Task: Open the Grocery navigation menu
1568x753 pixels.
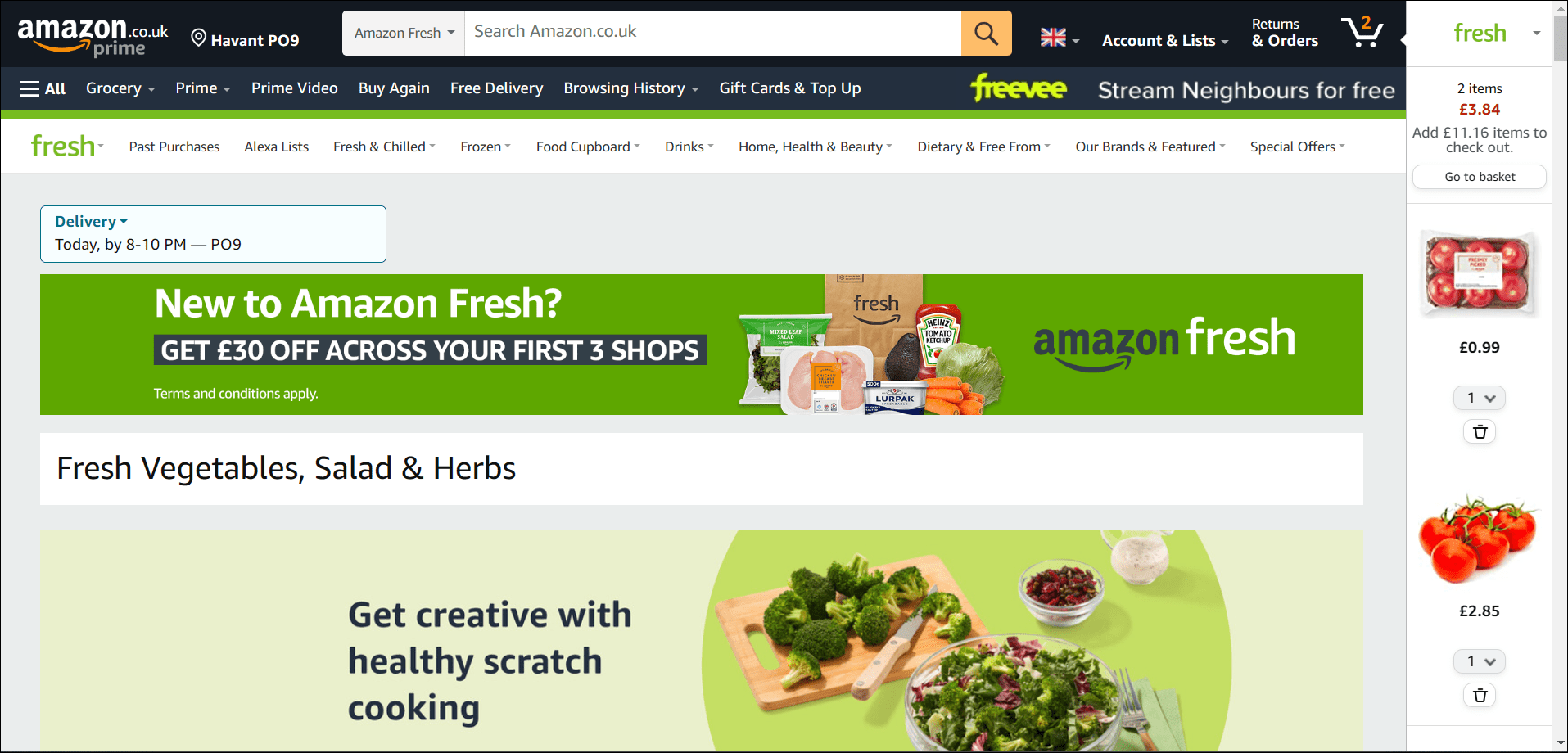Action: pos(120,88)
